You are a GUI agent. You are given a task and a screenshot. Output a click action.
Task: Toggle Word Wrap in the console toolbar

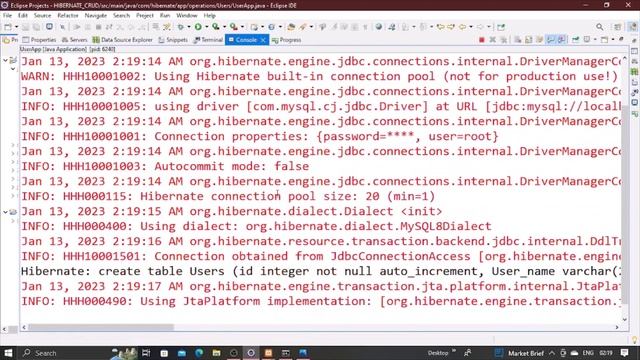click(540, 40)
